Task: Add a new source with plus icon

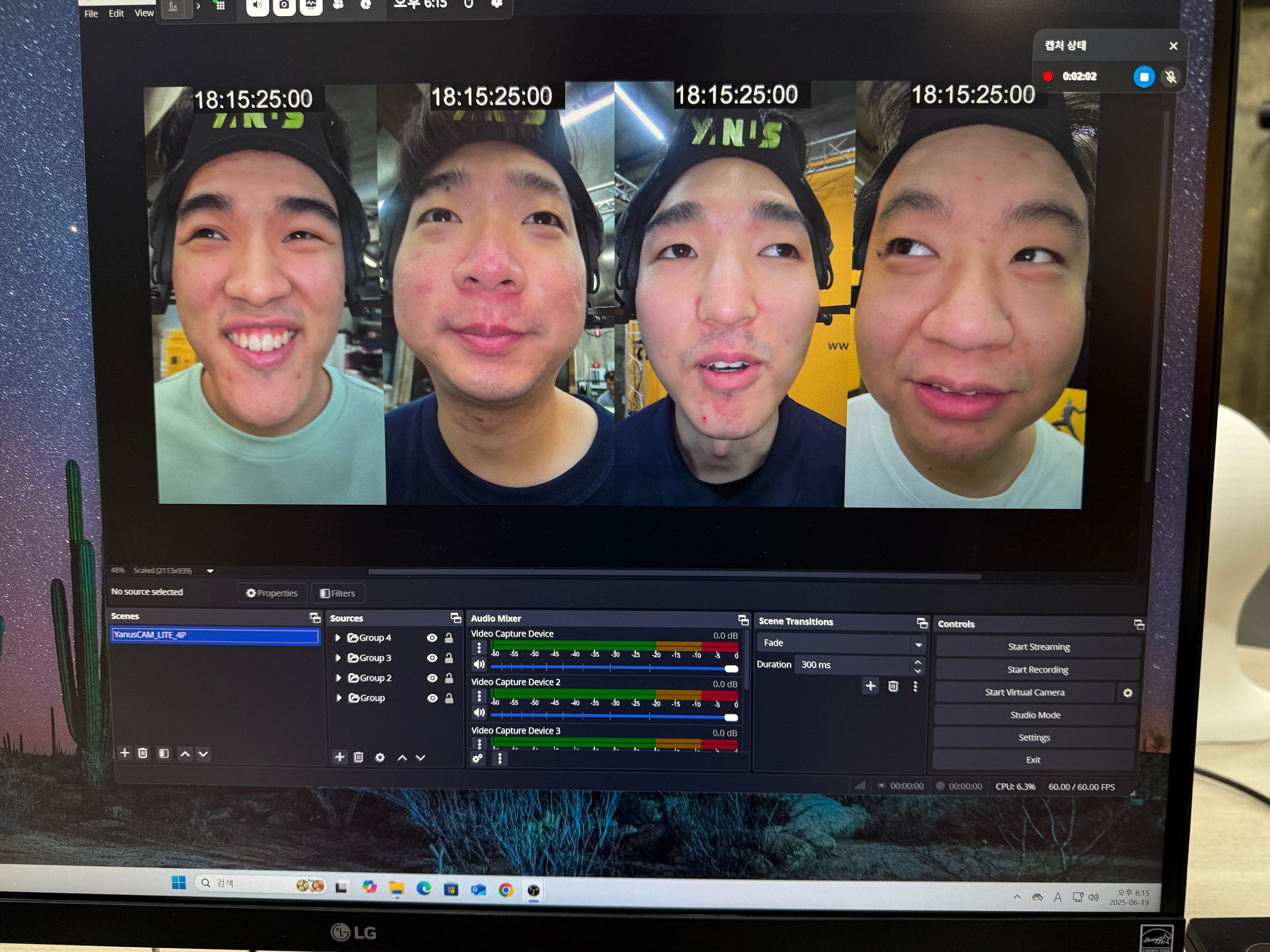Action: 339,757
